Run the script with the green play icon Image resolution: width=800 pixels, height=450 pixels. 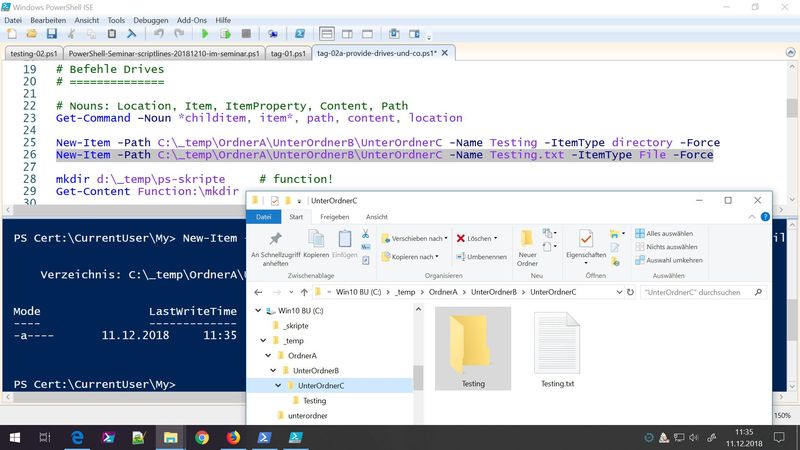[x=205, y=34]
